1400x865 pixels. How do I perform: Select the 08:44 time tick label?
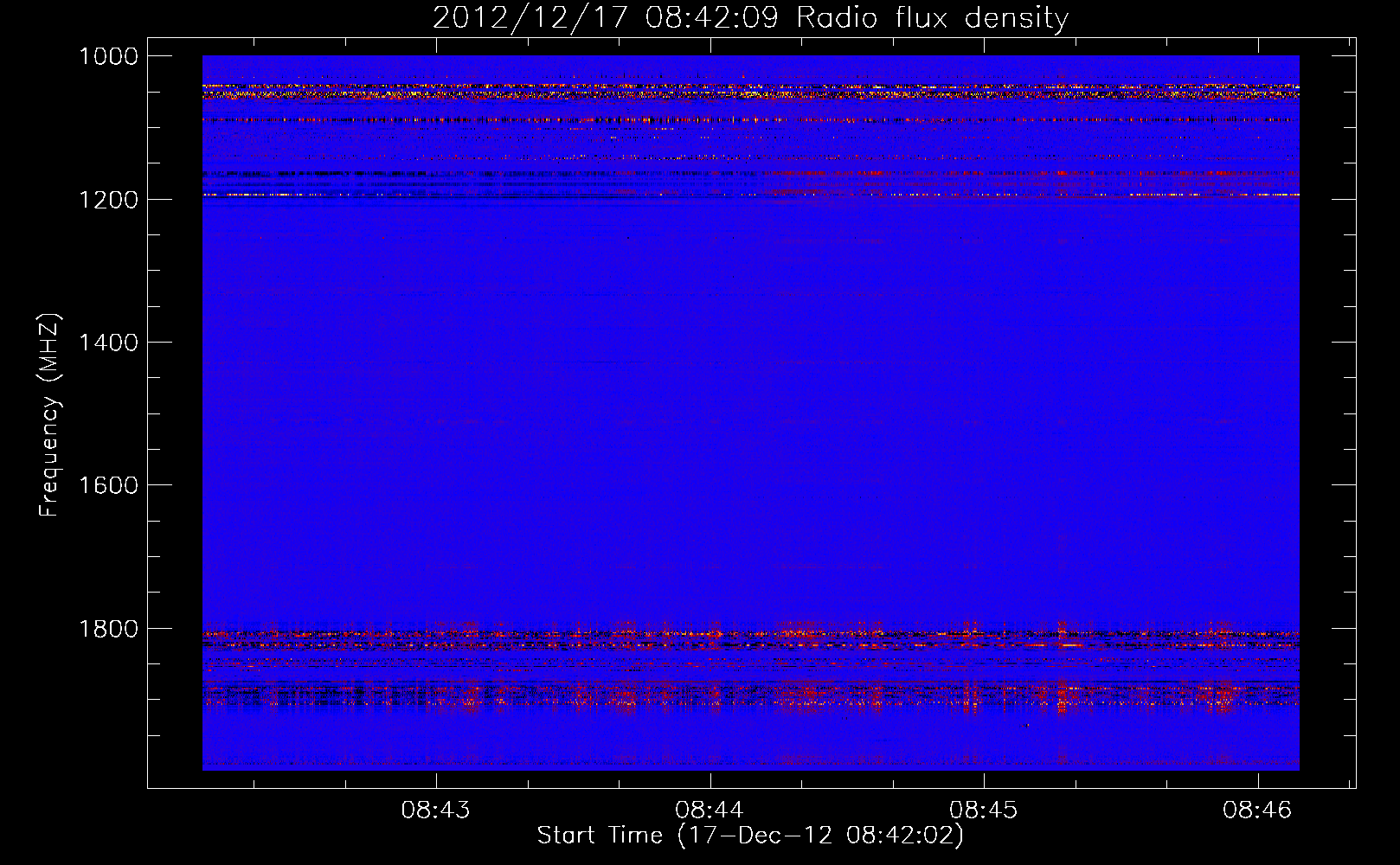(x=710, y=811)
